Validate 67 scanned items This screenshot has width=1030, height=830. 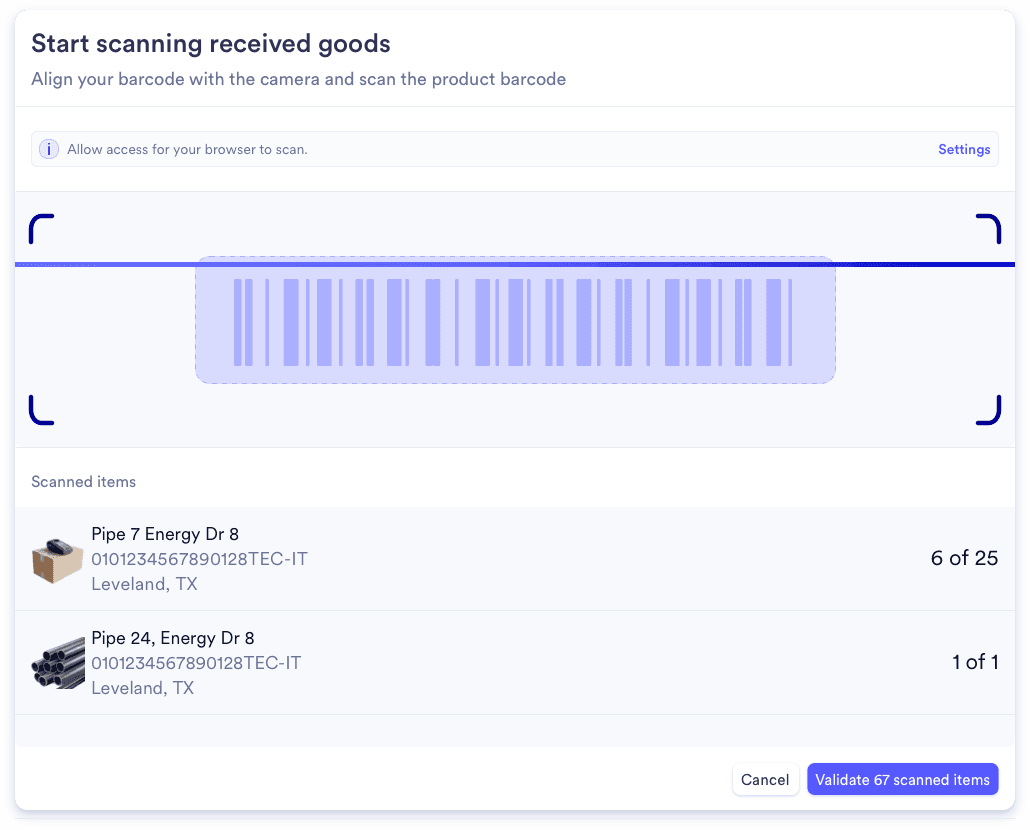pos(903,779)
